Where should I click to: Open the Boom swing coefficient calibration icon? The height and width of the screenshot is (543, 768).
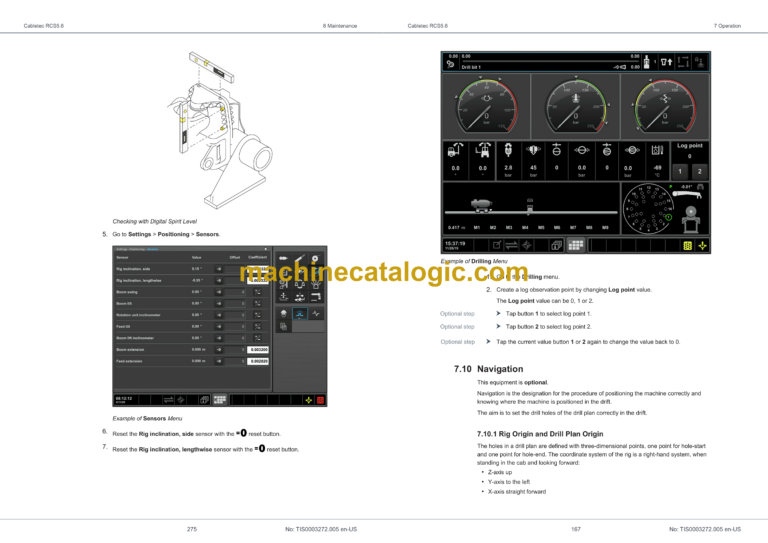tap(258, 292)
